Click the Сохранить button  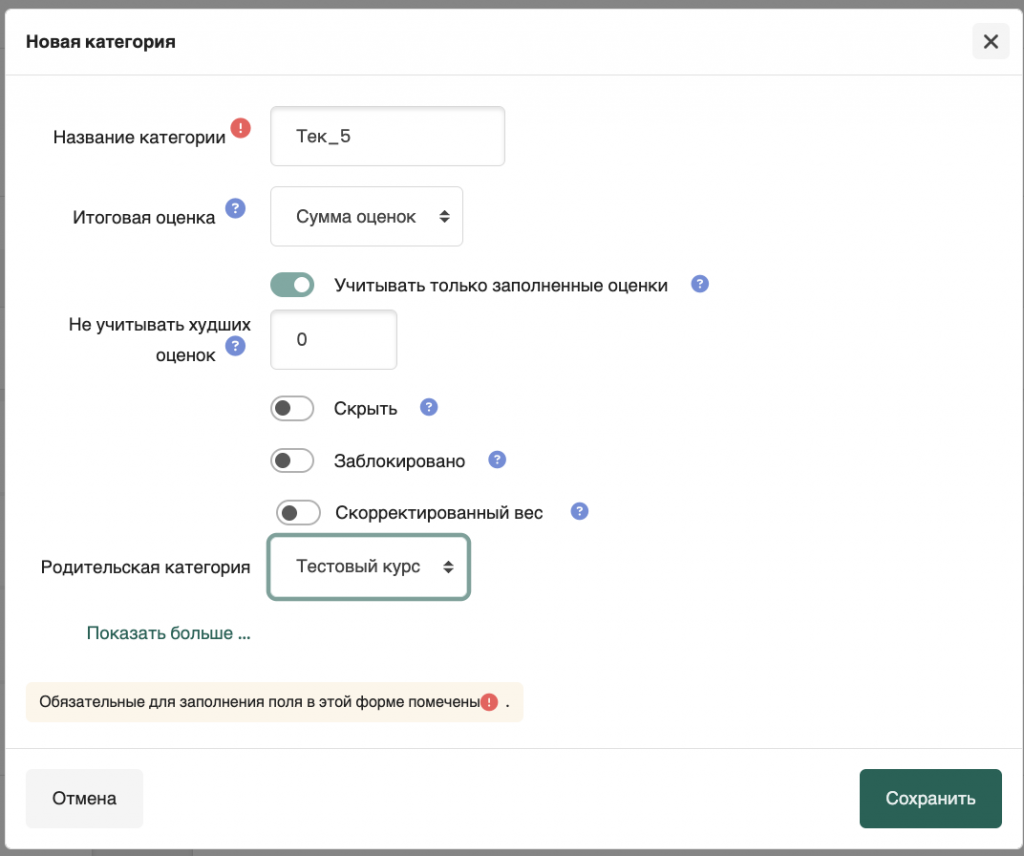(x=930, y=798)
